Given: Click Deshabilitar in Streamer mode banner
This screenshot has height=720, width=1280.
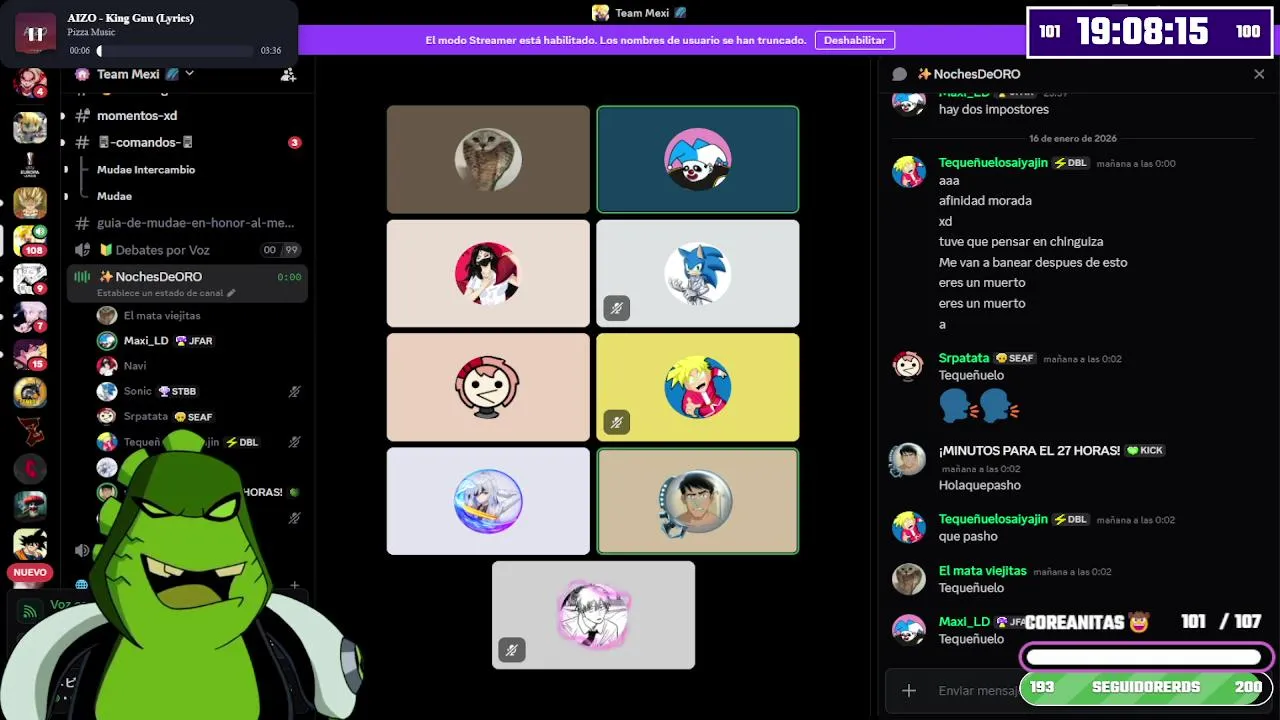Looking at the screenshot, I should 855,40.
